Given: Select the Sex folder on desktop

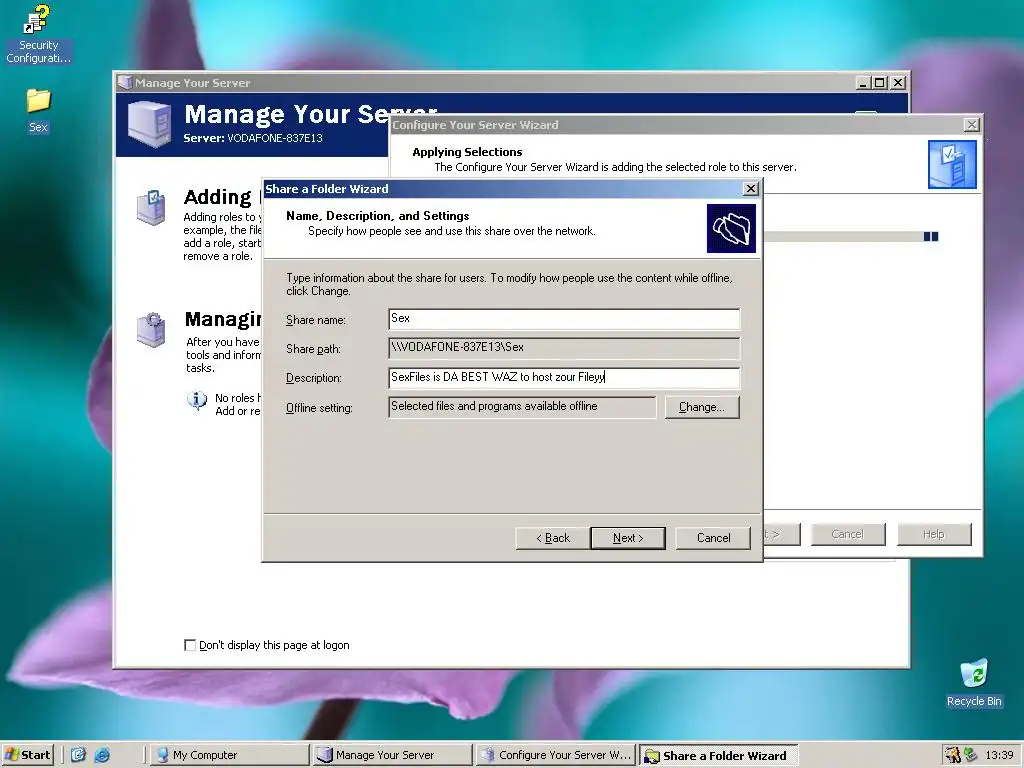Looking at the screenshot, I should click(x=38, y=110).
